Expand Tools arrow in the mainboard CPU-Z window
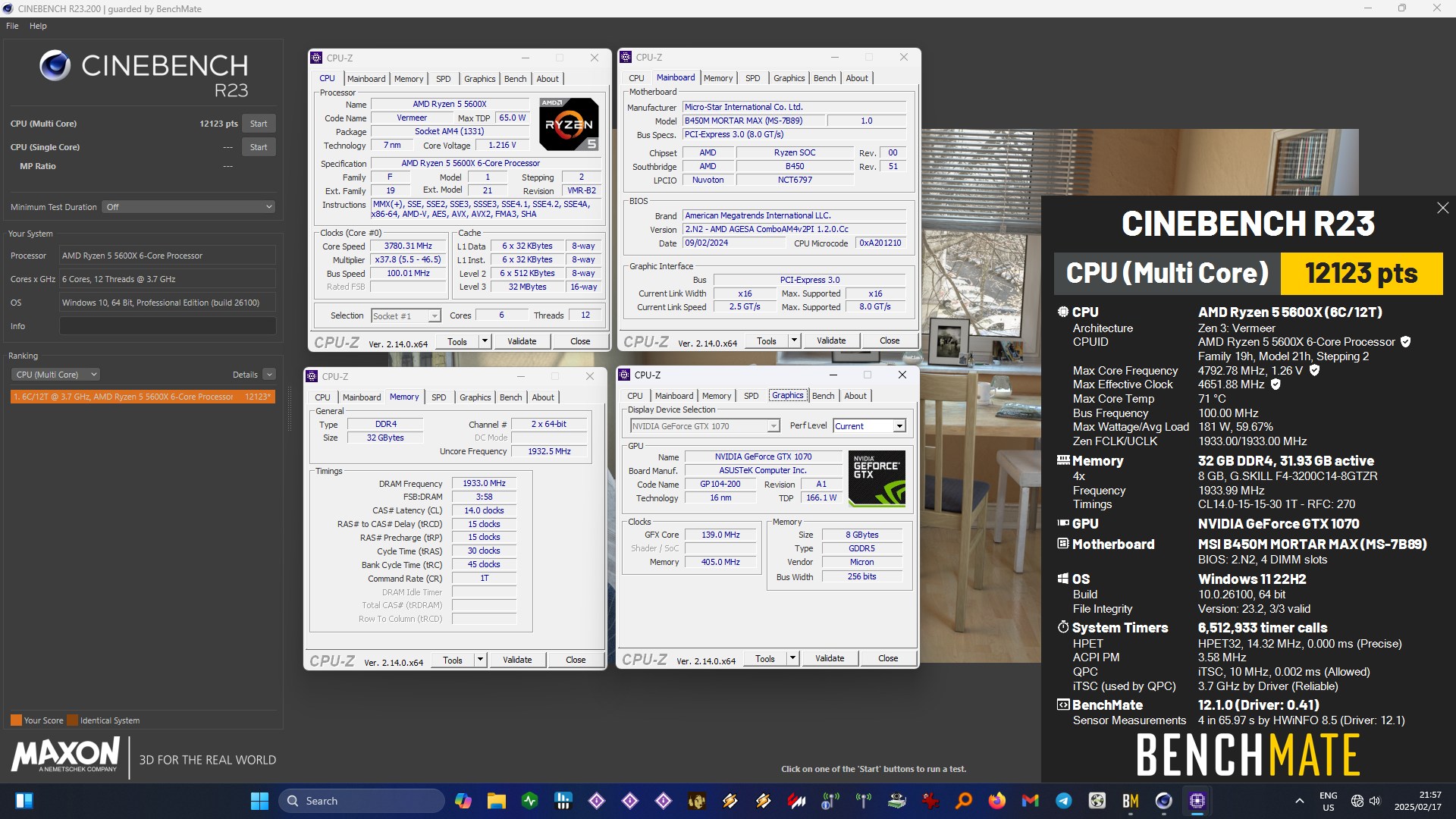 795,341
